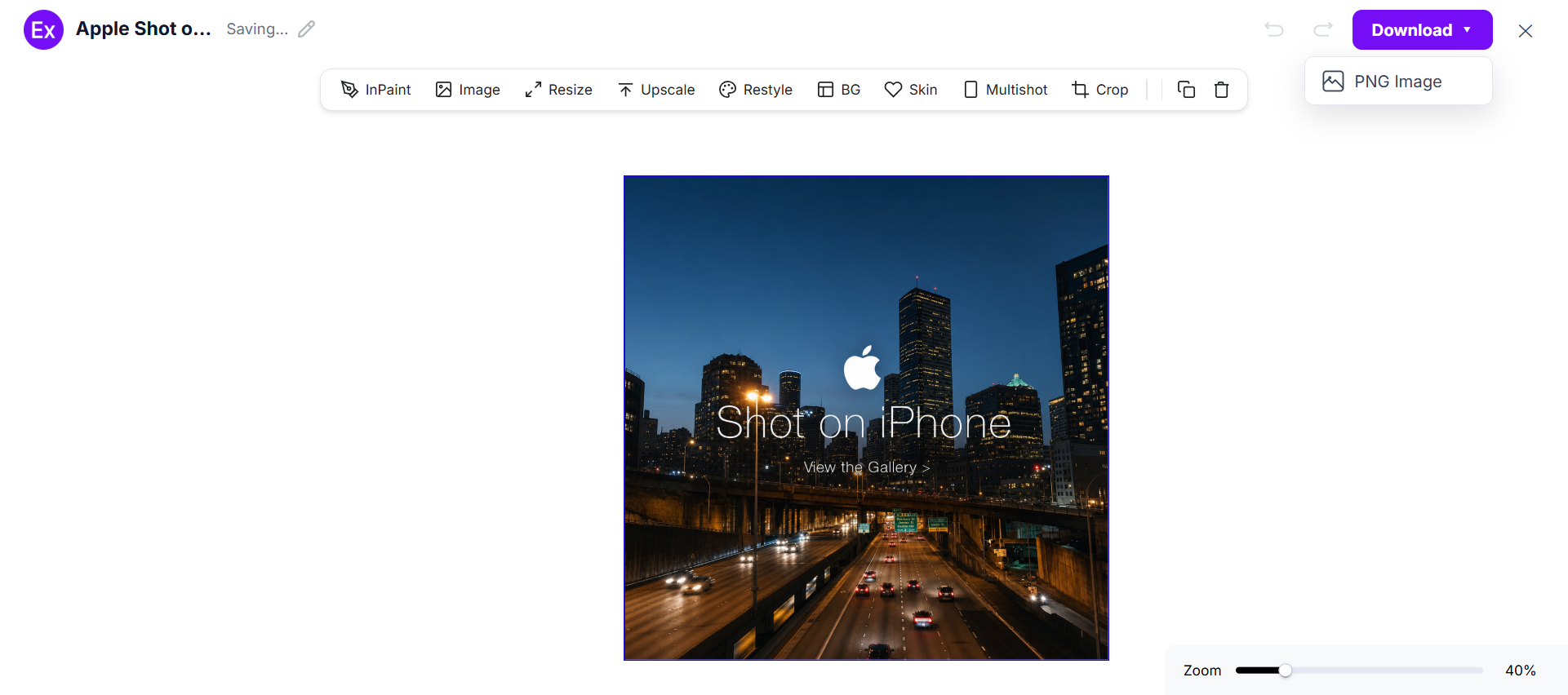Open the Restyle tool
1568x695 pixels.
pos(756,90)
